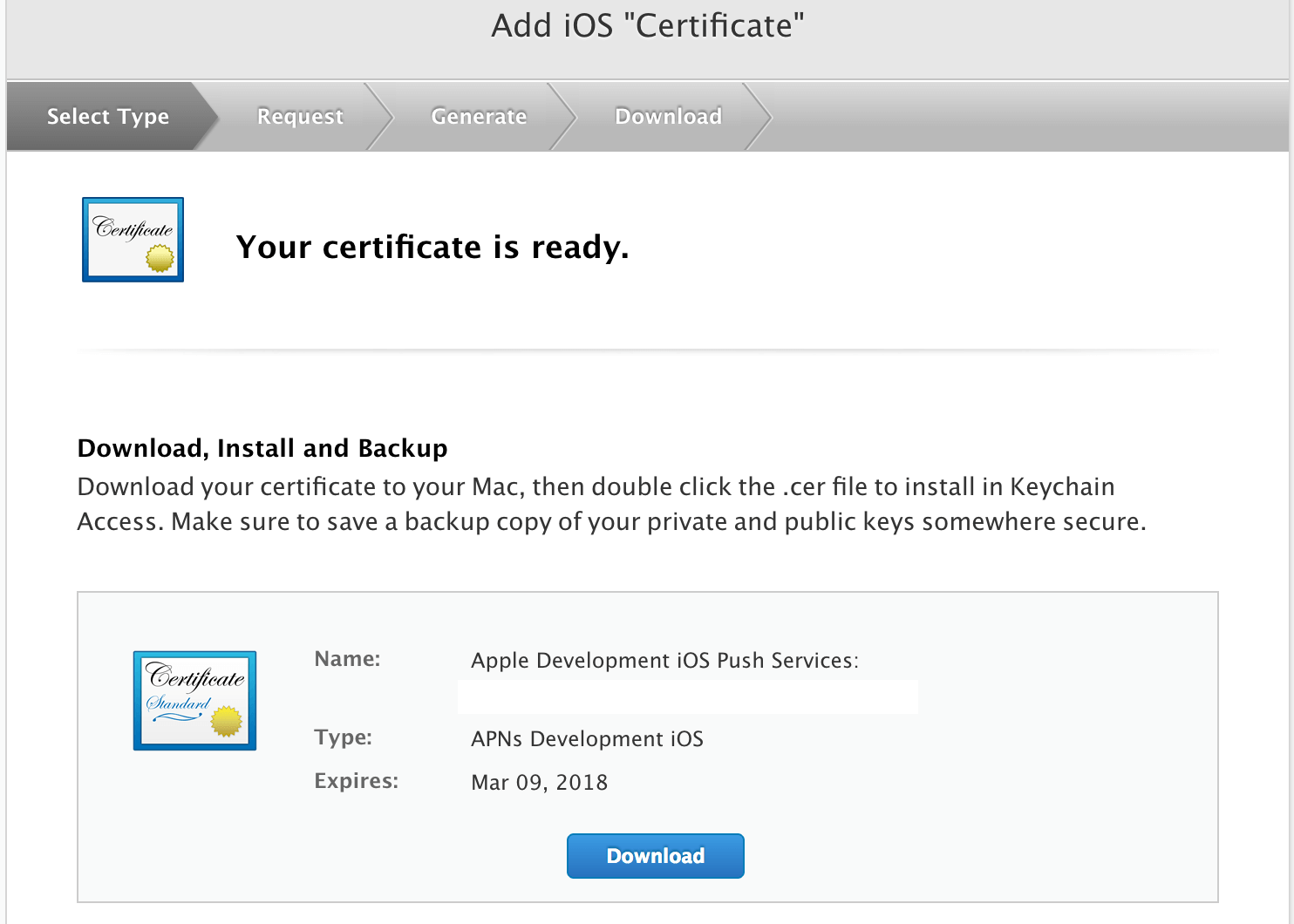Switch to the Download step in the progress bar
1294x924 pixels.
[668, 116]
